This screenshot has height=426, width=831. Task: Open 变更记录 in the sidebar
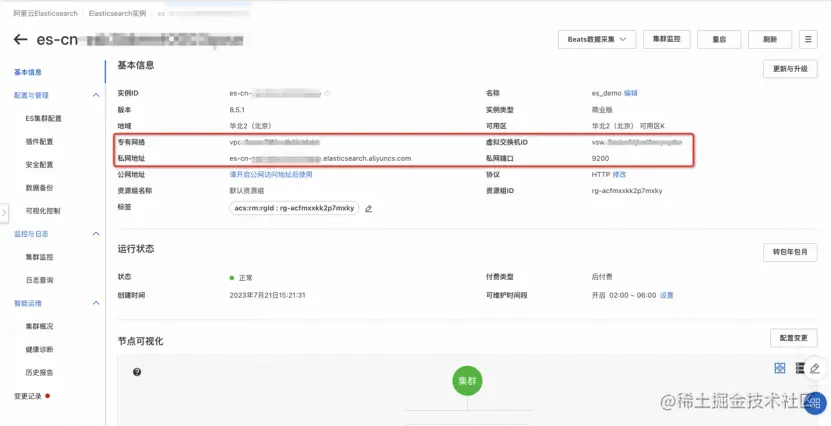tap(28, 396)
